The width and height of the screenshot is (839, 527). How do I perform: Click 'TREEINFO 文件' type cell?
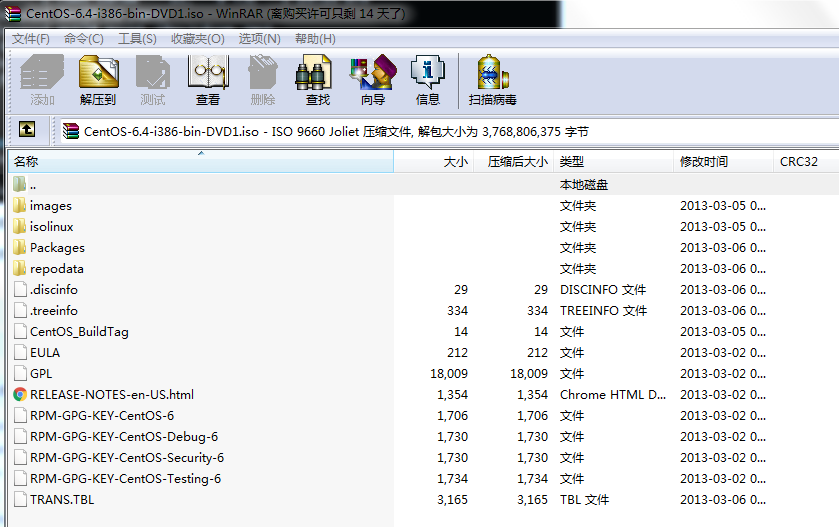click(604, 311)
